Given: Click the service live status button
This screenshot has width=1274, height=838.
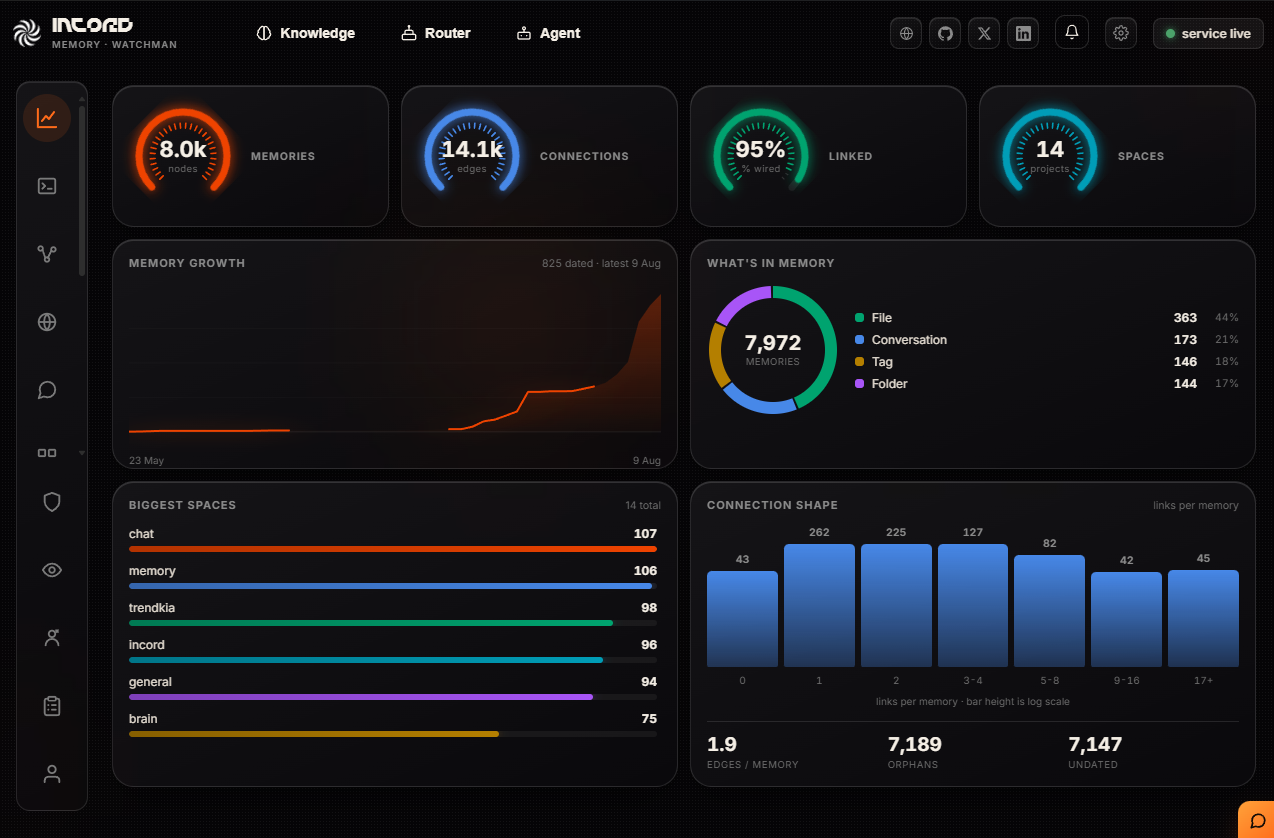Looking at the screenshot, I should coord(1208,33).
